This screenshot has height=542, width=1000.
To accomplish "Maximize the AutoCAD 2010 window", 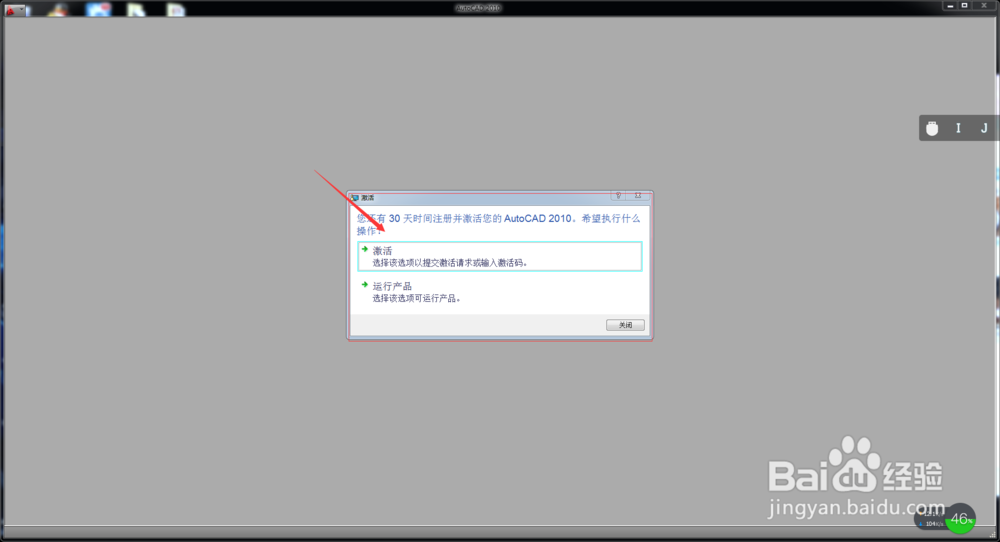I will pyautogui.click(x=964, y=6).
